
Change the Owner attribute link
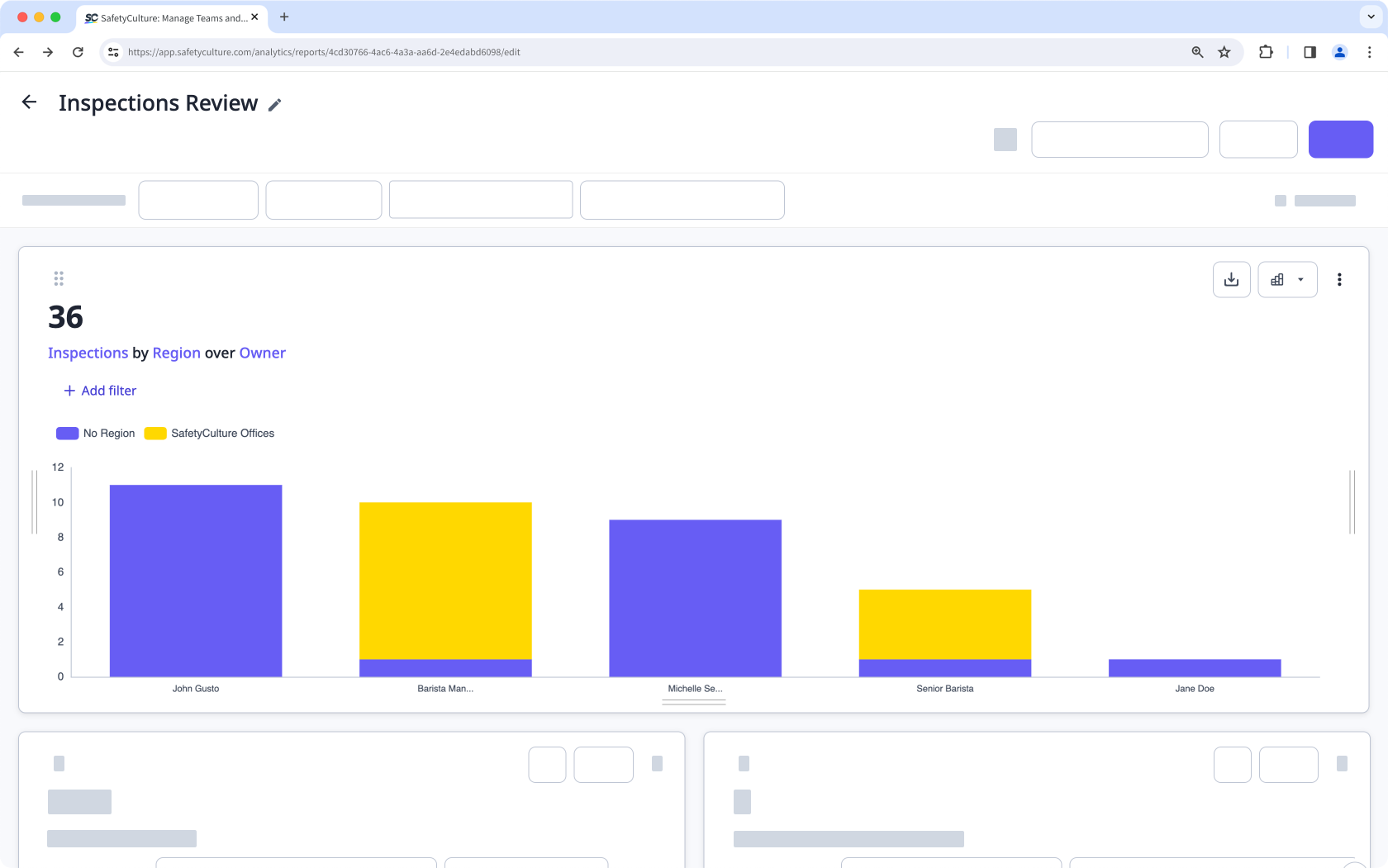263,353
